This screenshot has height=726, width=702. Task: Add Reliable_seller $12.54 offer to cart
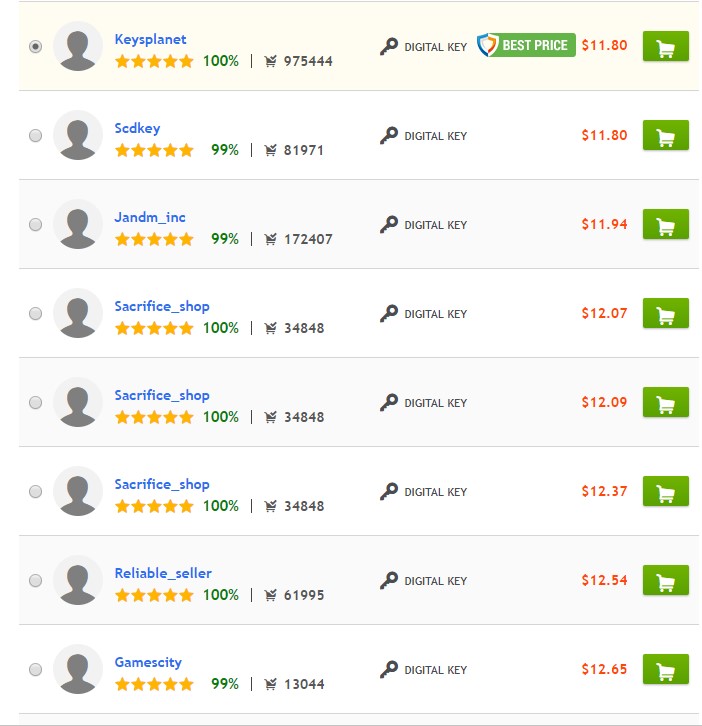tap(665, 581)
